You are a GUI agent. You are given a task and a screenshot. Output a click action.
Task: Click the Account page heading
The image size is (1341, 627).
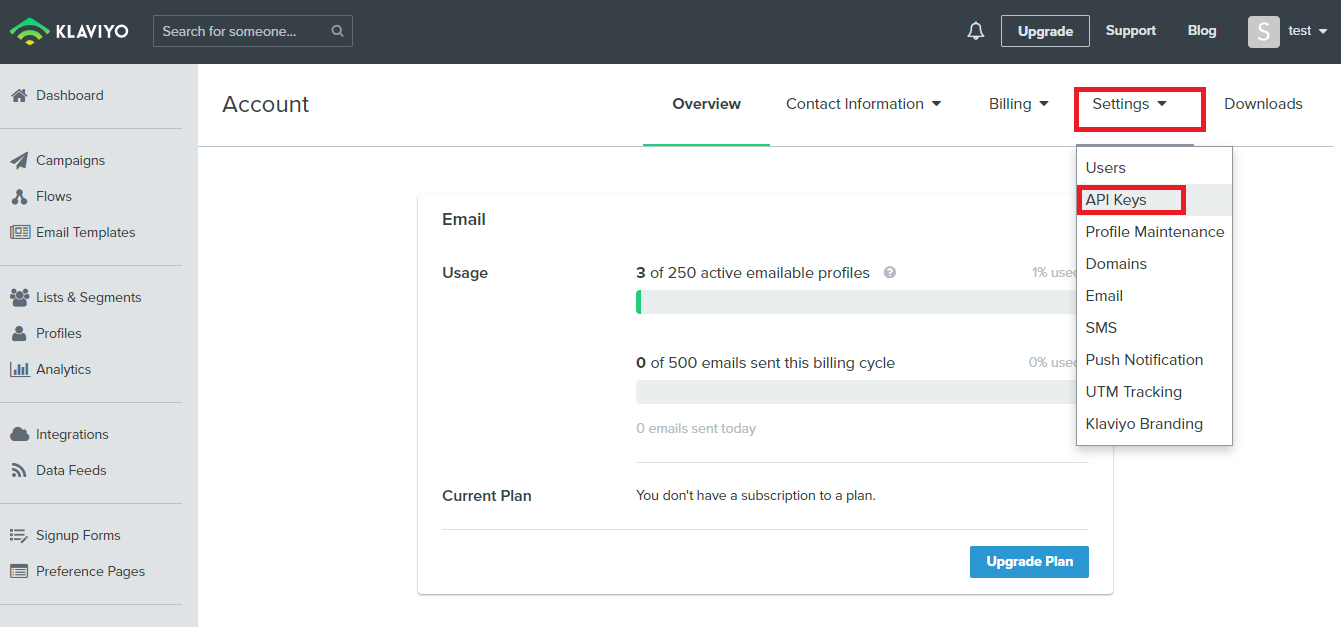[265, 104]
